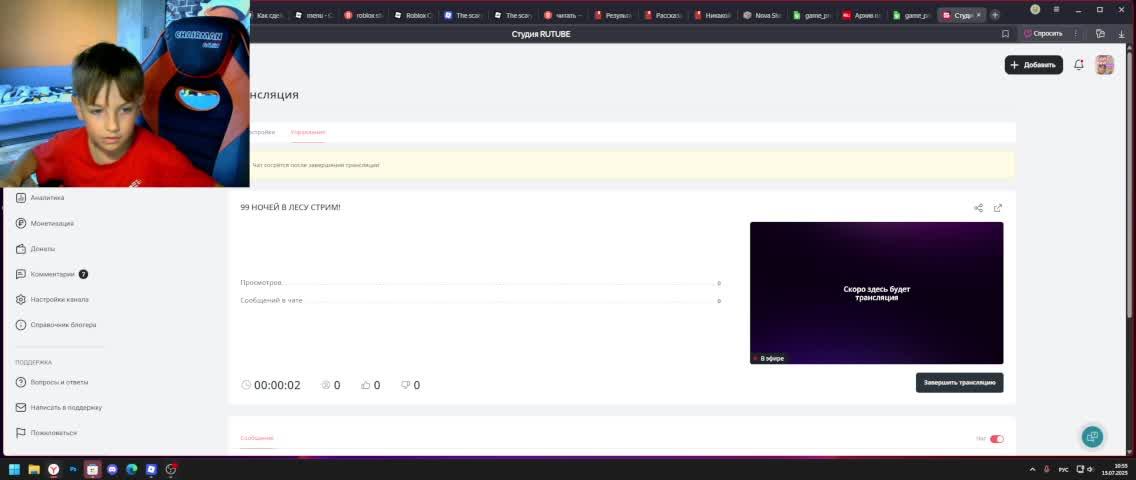Click the dislikes thumbs-down counter
Screen dimensions: 1136x480
(410, 385)
